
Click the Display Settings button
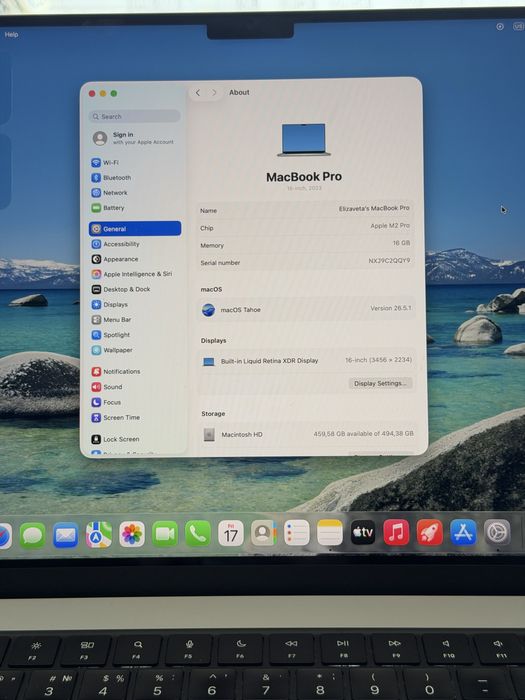380,383
